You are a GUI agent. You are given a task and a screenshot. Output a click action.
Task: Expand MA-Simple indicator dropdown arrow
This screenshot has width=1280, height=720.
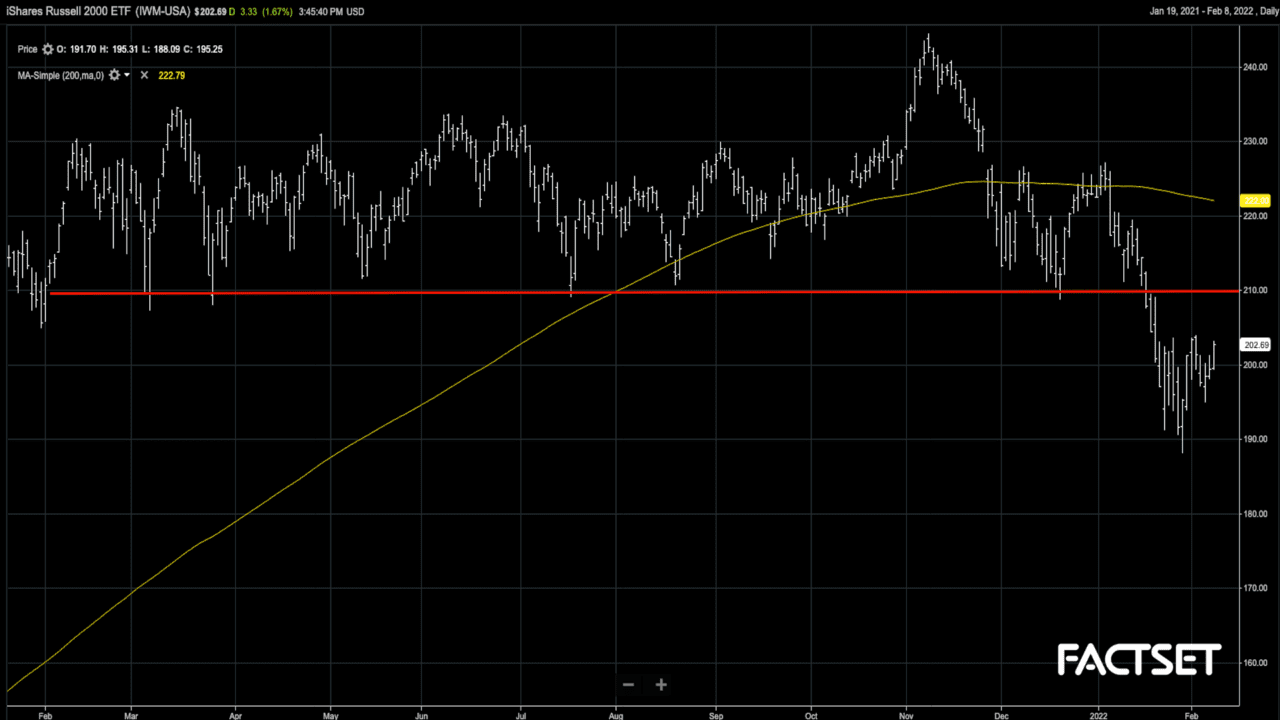(127, 75)
